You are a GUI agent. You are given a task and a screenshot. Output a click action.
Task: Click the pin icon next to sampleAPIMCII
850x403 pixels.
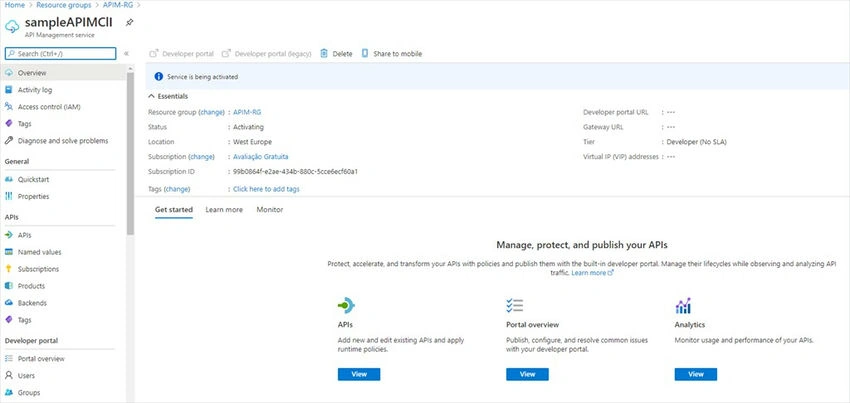(x=129, y=23)
